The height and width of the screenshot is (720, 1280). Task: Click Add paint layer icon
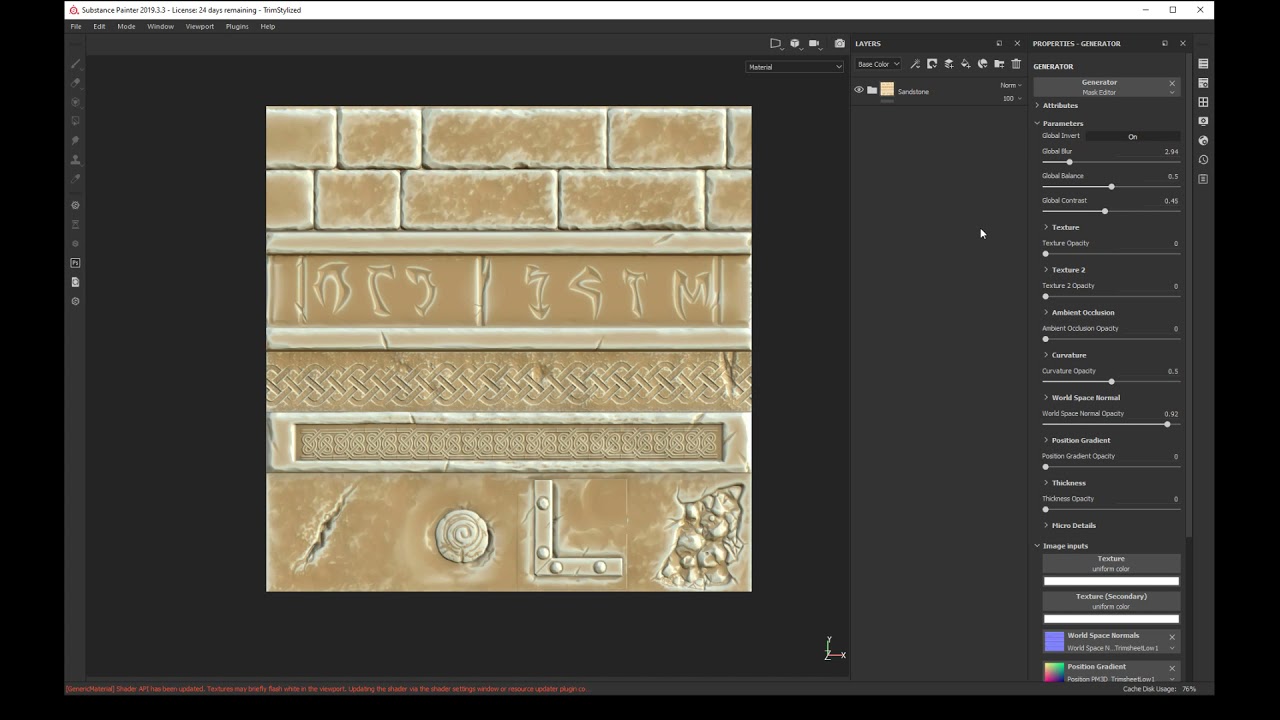(949, 64)
